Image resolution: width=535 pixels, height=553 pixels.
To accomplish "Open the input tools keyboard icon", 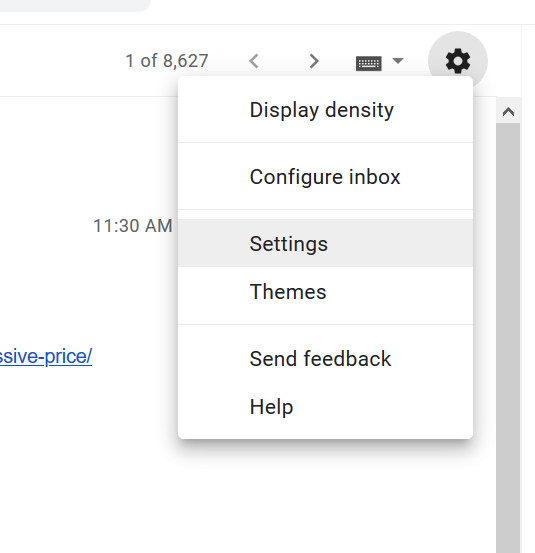I will pyautogui.click(x=369, y=63).
